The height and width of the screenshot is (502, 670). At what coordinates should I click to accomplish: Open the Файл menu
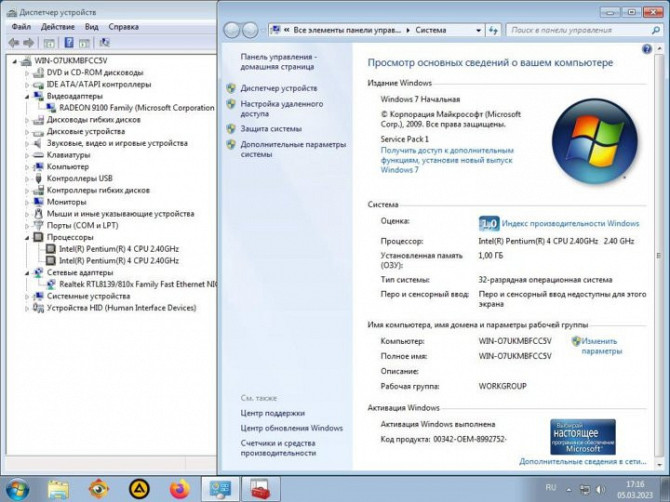point(21,26)
